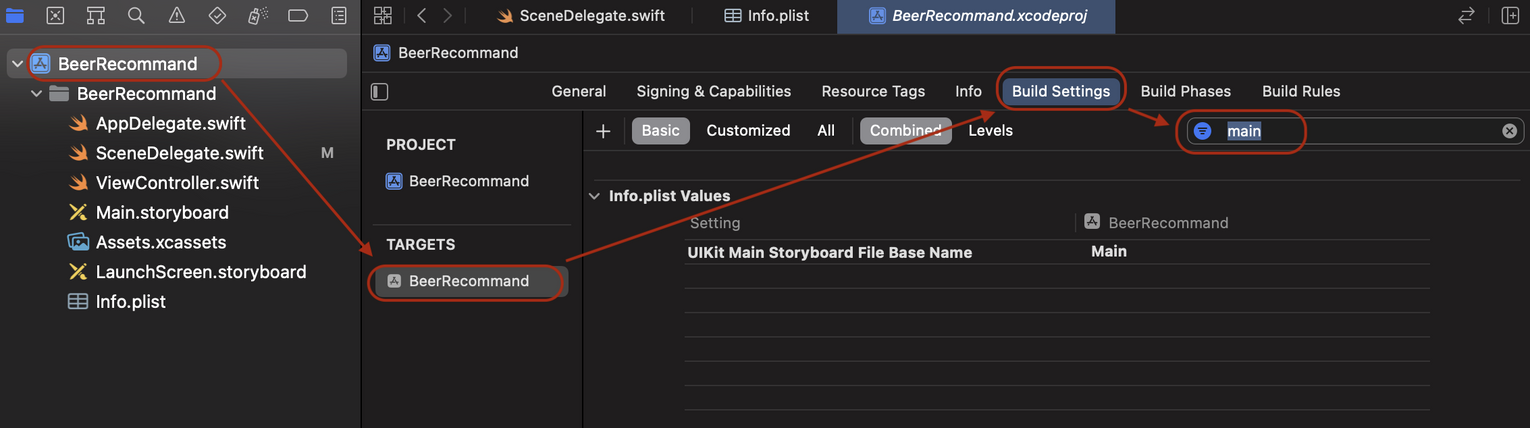Viewport: 1530px width, 428px height.
Task: Open the Find navigator magnifier icon
Action: 136,15
